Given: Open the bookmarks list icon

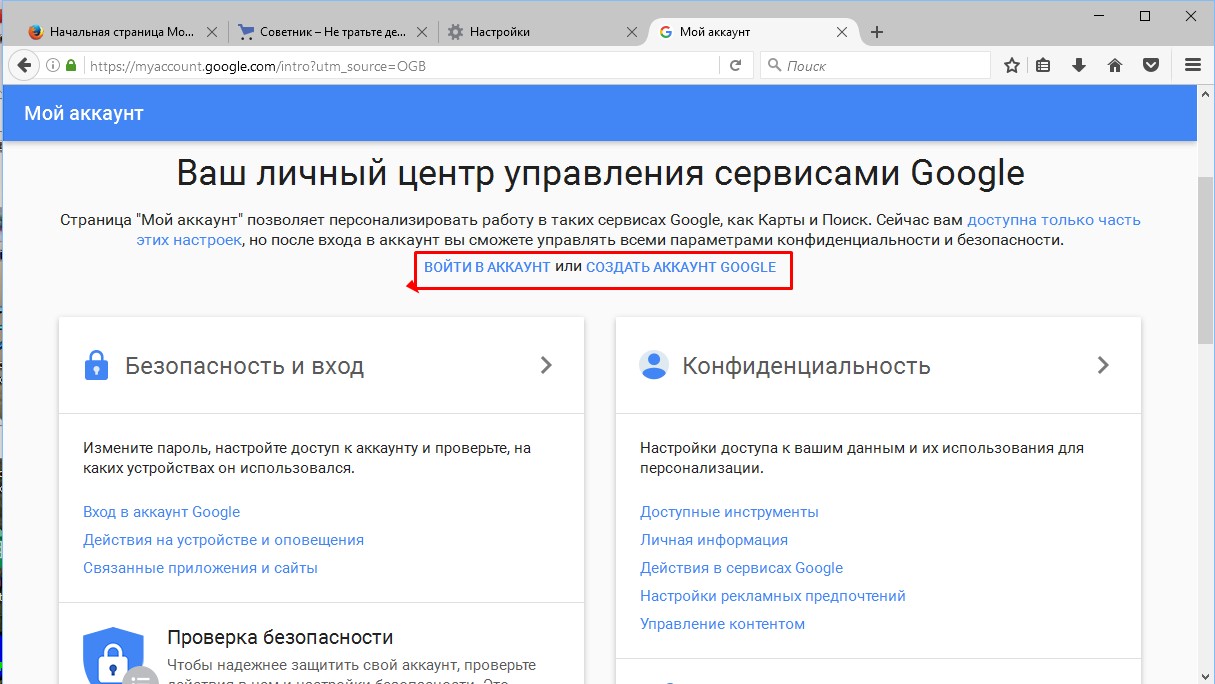Looking at the screenshot, I should click(1043, 65).
